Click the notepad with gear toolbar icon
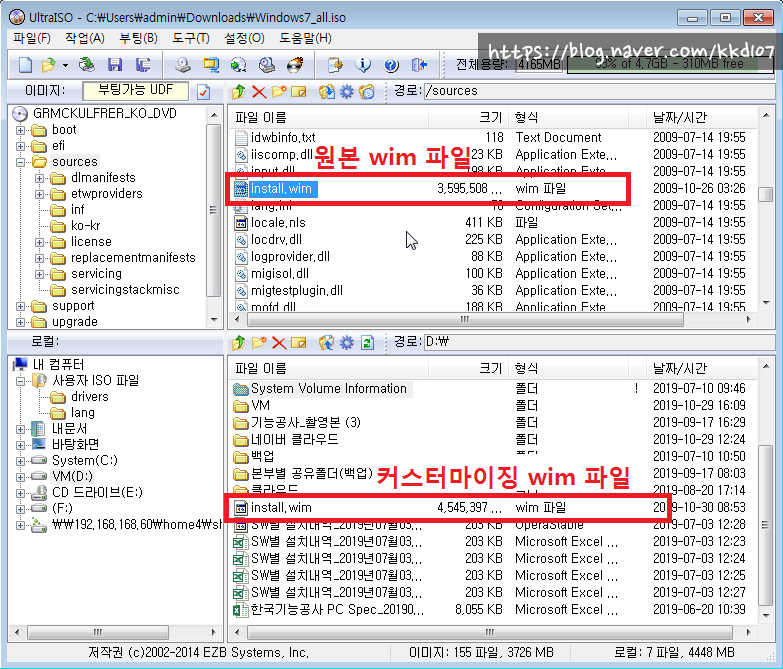This screenshot has width=783, height=669. (335, 65)
